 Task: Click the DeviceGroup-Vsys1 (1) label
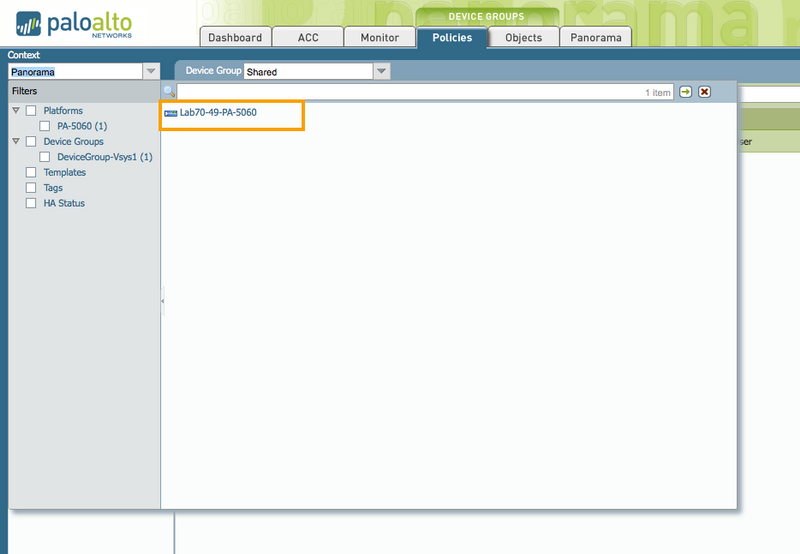pyautogui.click(x=105, y=157)
